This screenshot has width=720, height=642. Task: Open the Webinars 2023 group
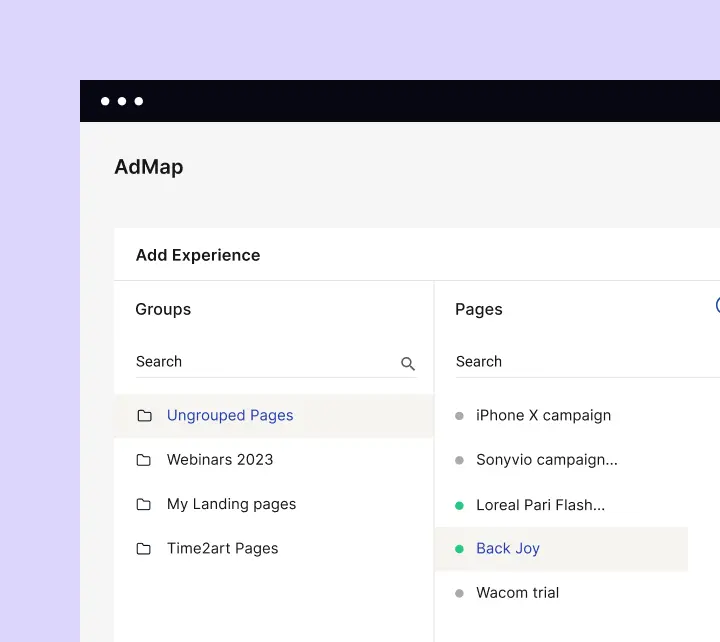pos(220,460)
